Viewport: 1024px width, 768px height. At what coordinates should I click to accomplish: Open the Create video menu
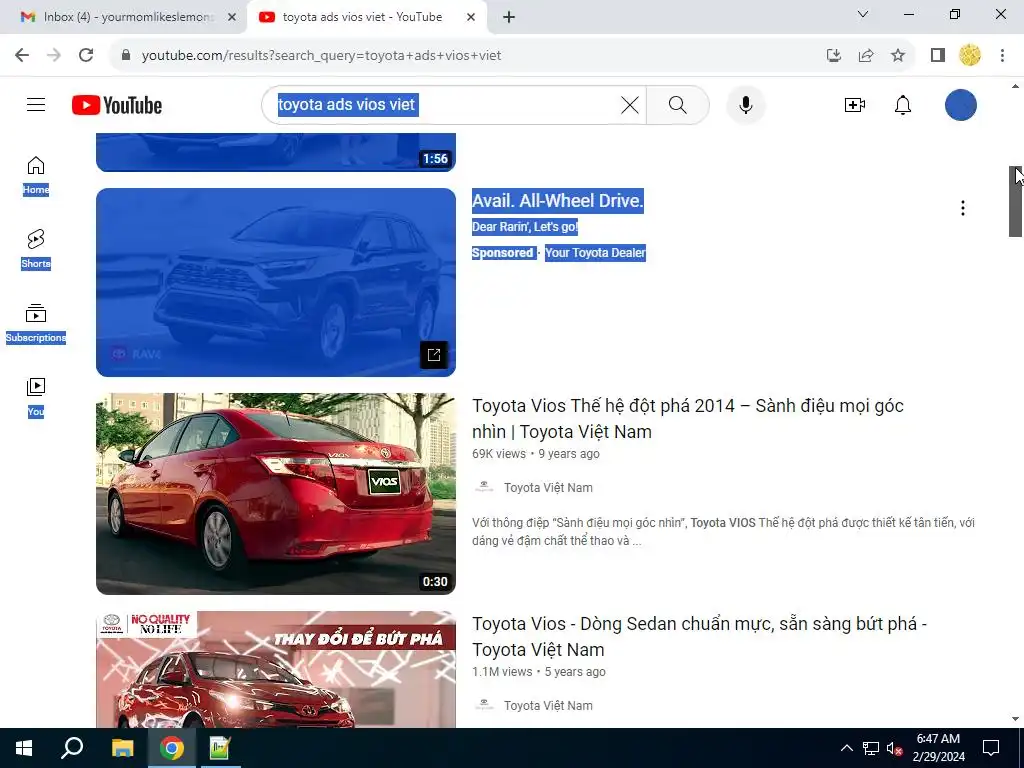coord(854,105)
